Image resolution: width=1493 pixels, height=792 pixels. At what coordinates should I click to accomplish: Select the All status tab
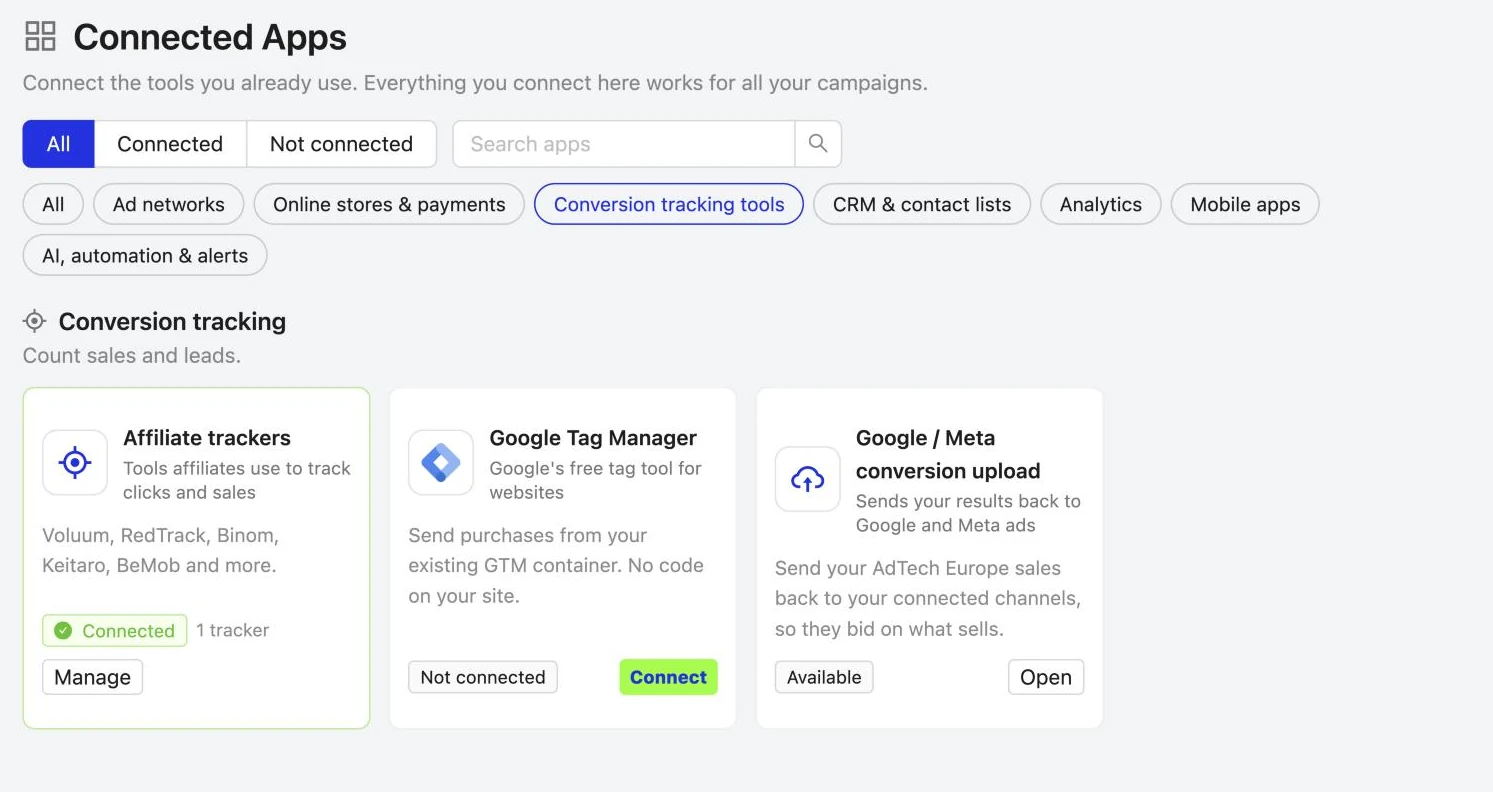pos(59,144)
